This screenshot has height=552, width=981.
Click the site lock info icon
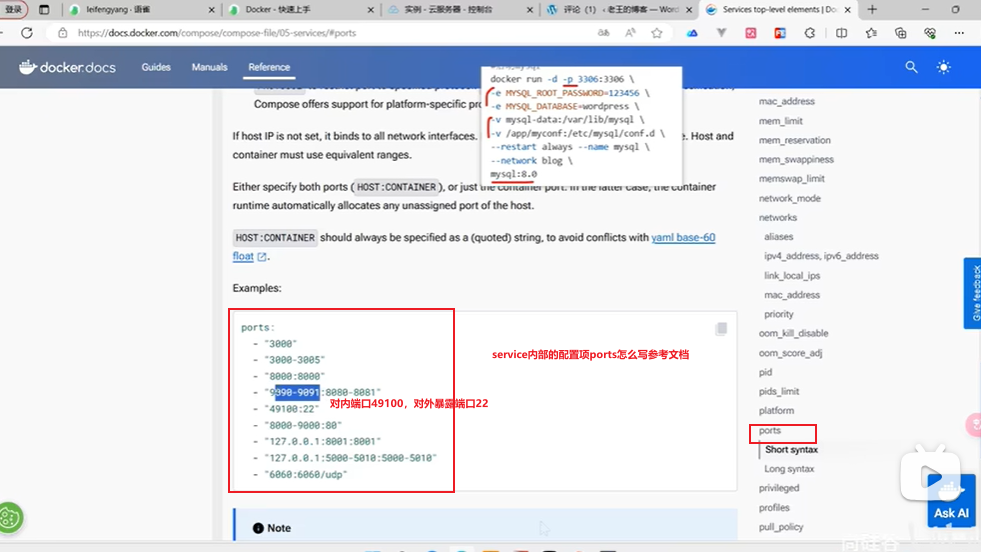63,33
